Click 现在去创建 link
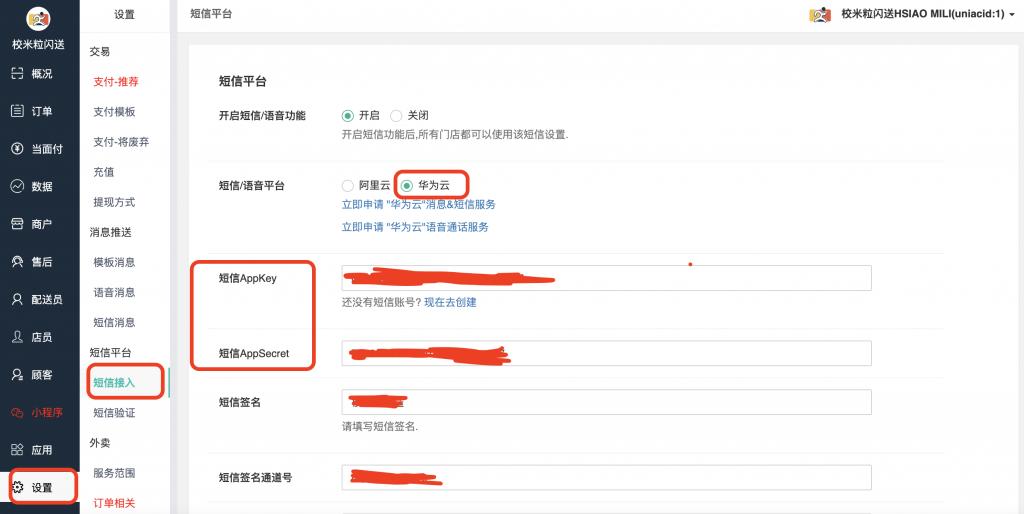Viewport: 1024px width, 514px height. click(451, 303)
